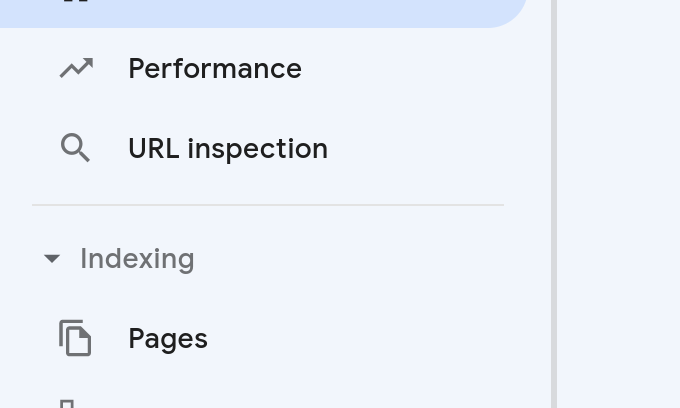Click blank row space right of Pages
Viewport: 680px width, 408px height.
point(380,338)
